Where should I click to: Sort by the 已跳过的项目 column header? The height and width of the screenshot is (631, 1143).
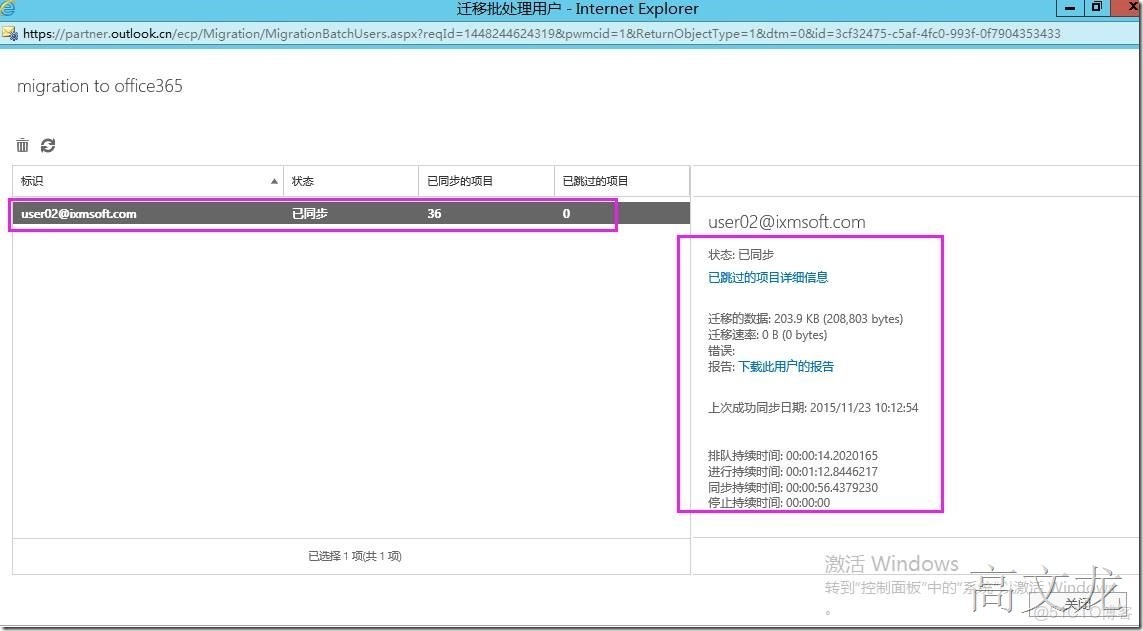click(596, 181)
